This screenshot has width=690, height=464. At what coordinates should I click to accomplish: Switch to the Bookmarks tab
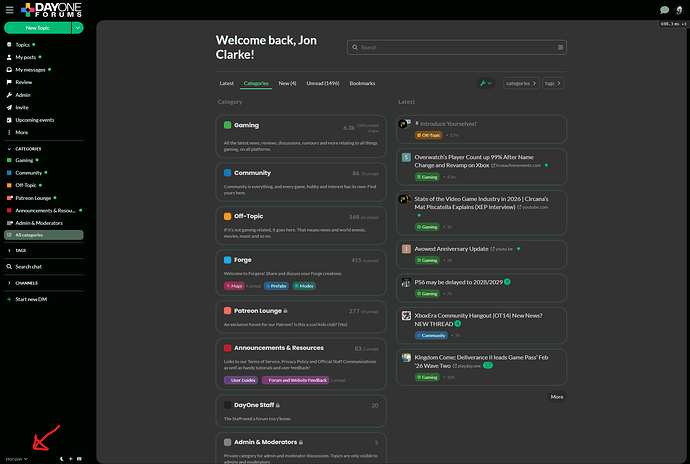pyautogui.click(x=362, y=83)
